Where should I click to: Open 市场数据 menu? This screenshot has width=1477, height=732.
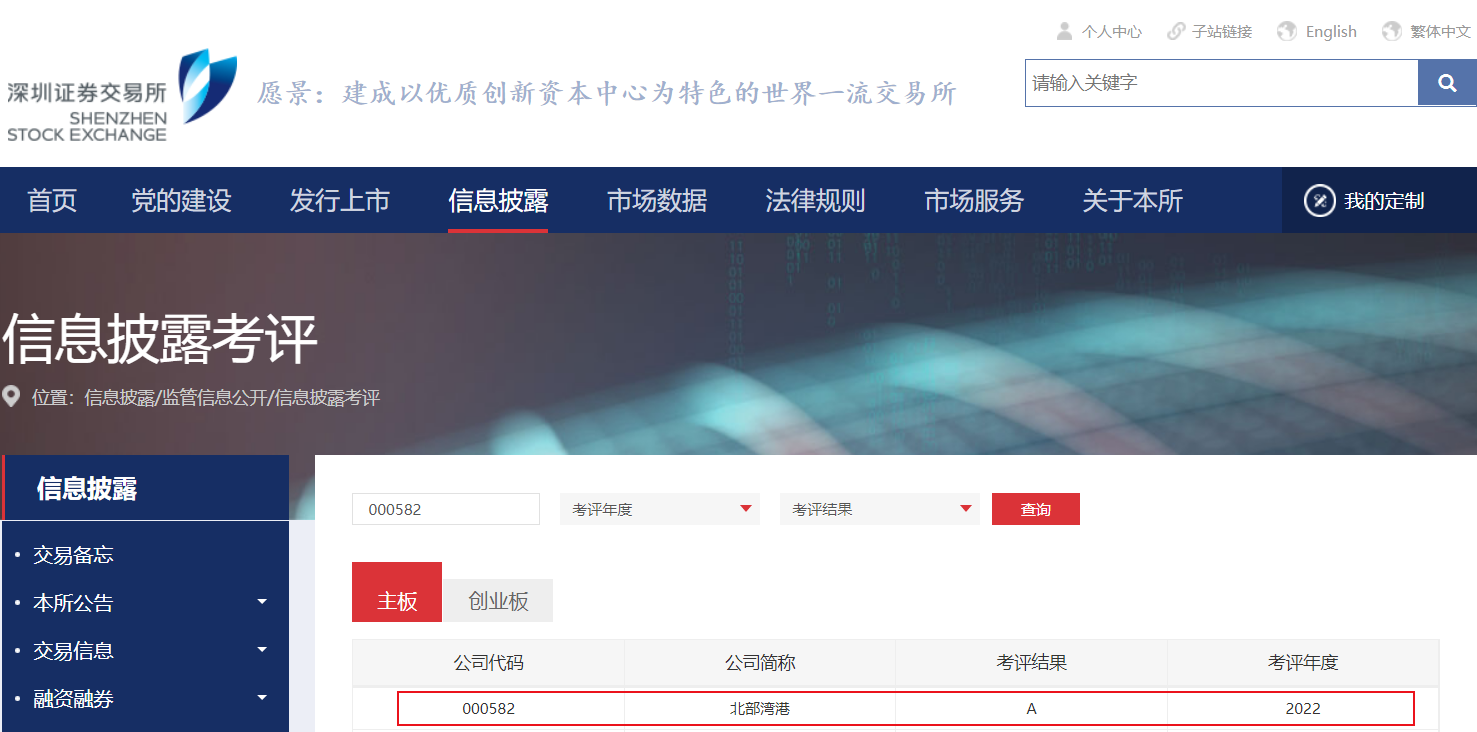[657, 201]
